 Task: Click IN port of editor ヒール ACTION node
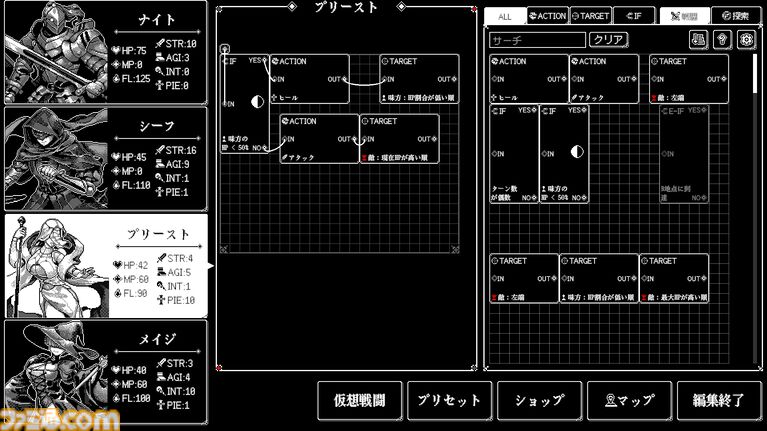pyautogui.click(x=274, y=79)
